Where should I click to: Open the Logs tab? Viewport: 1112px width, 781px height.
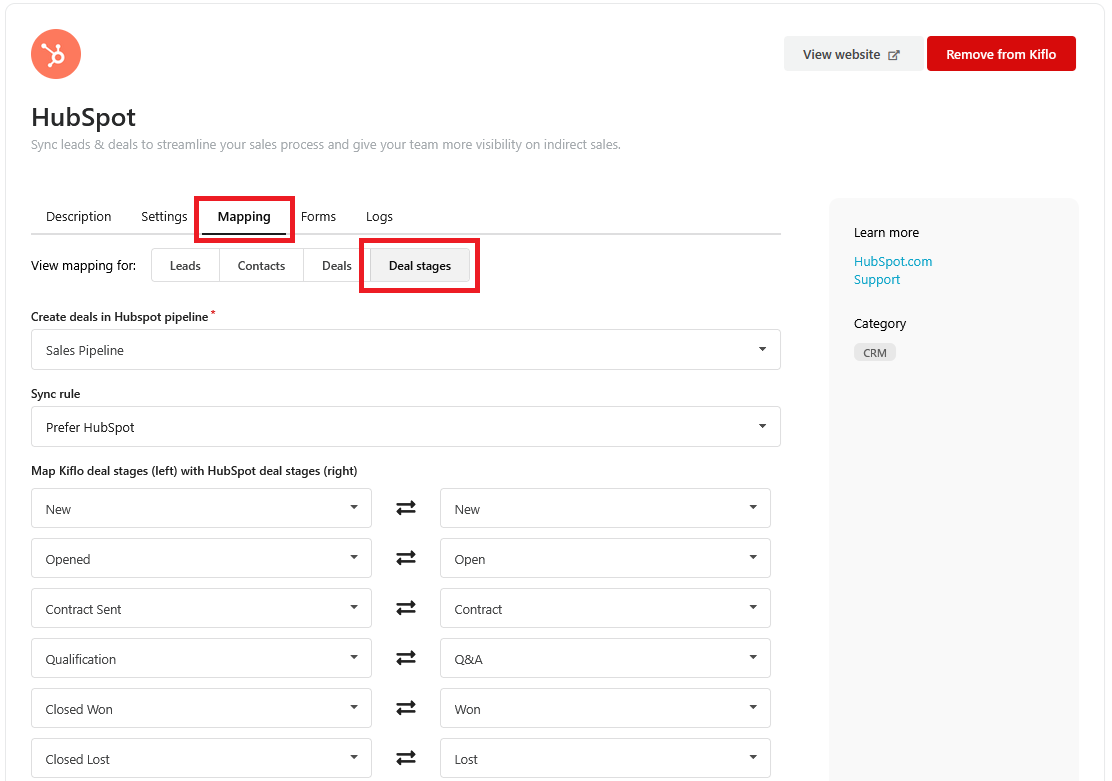[379, 216]
